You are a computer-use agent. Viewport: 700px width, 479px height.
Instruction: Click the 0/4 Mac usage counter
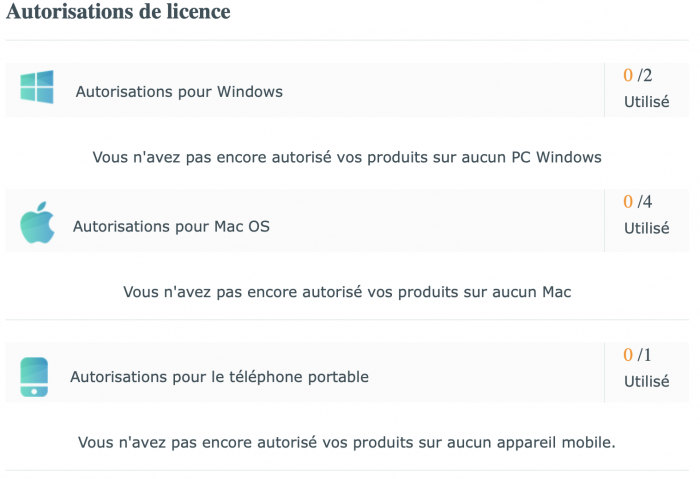638,202
